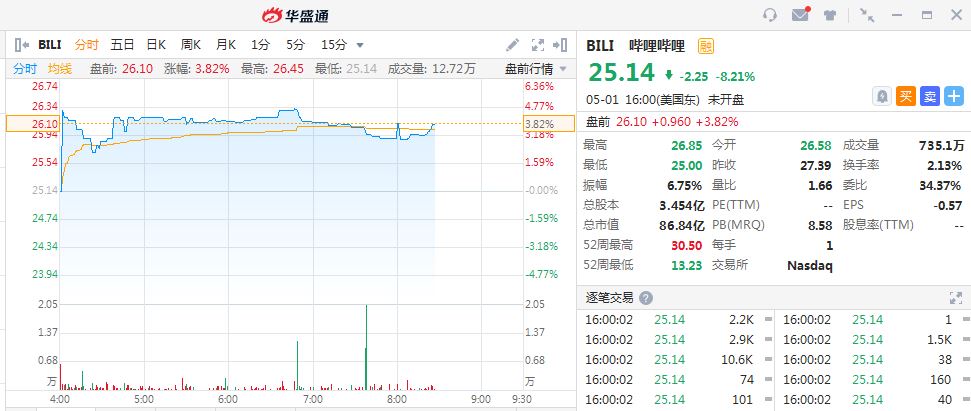Switch to the 日K chart tab
Screen dimensions: 971x411
[x=156, y=45]
